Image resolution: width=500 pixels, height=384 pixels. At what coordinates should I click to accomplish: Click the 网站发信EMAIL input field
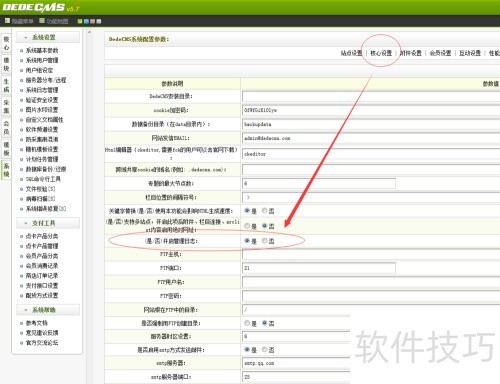[x=371, y=138]
